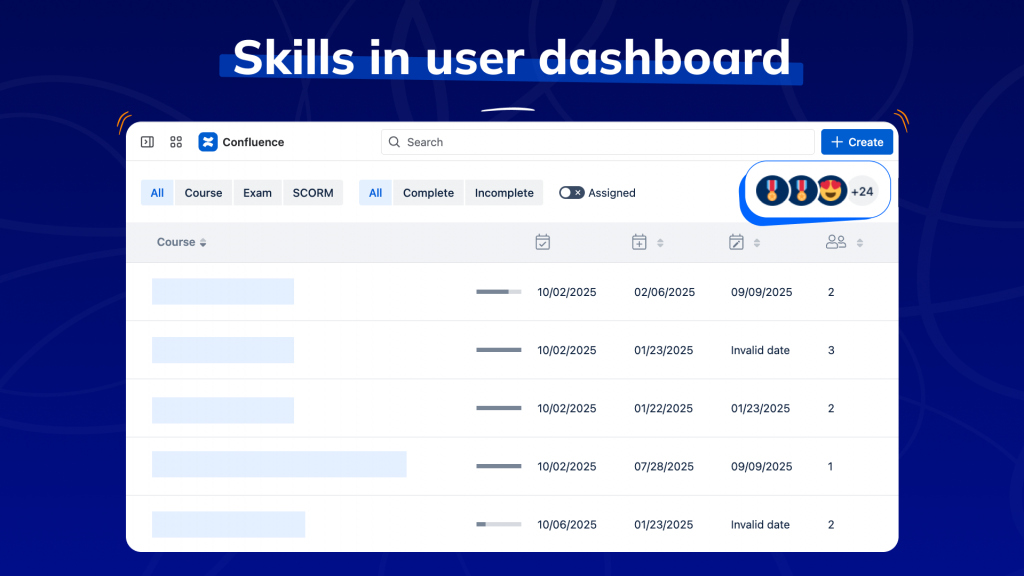Select the Exam filter tab

257,193
